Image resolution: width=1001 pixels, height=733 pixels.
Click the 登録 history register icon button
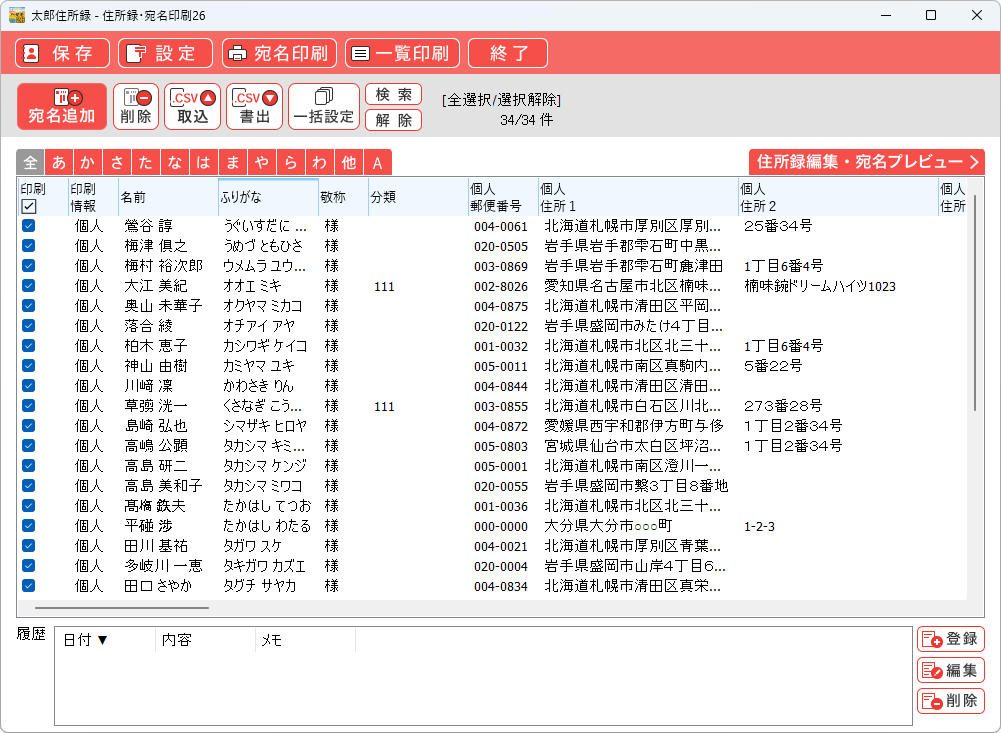click(x=950, y=639)
